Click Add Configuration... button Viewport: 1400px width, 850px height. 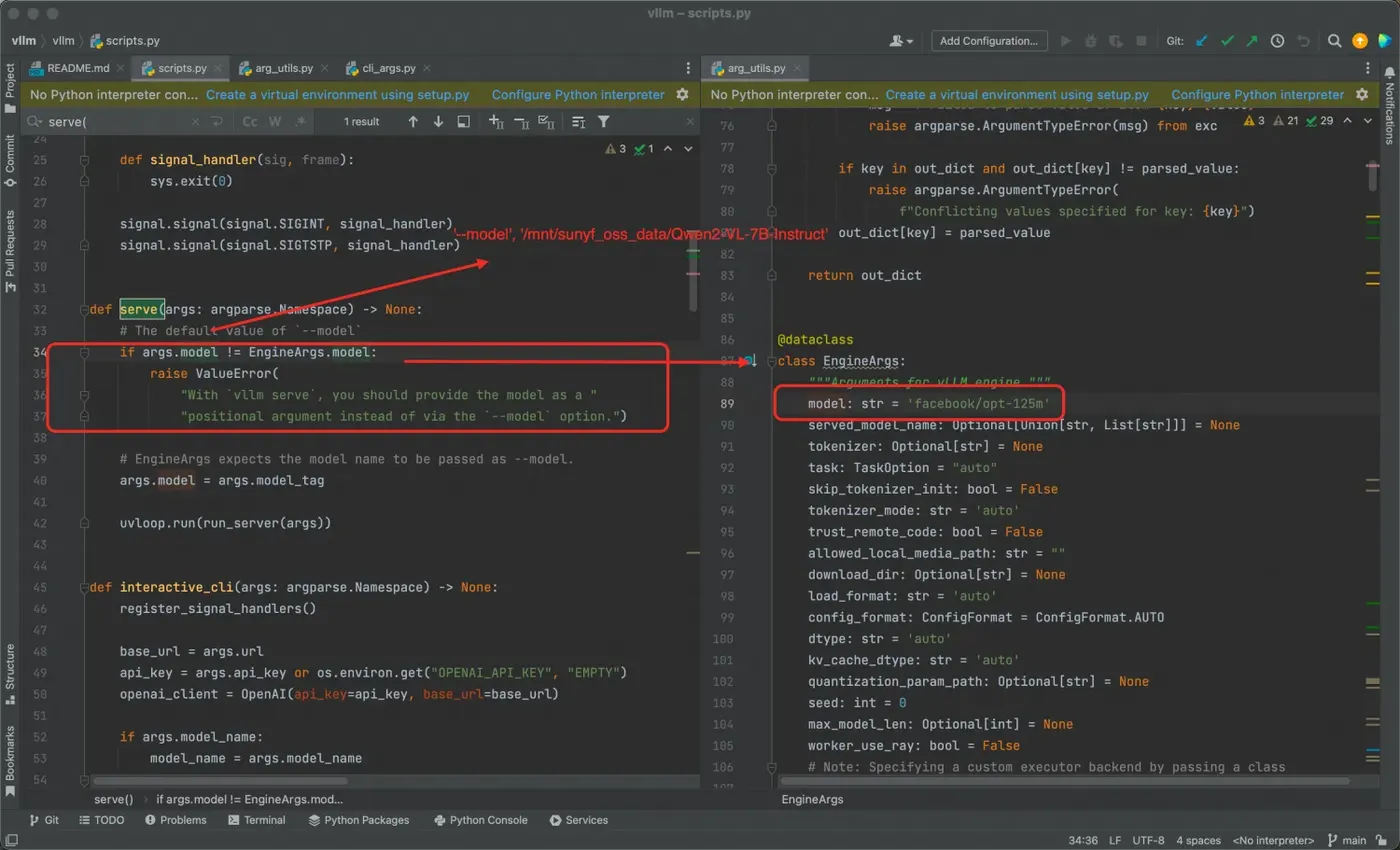[990, 41]
